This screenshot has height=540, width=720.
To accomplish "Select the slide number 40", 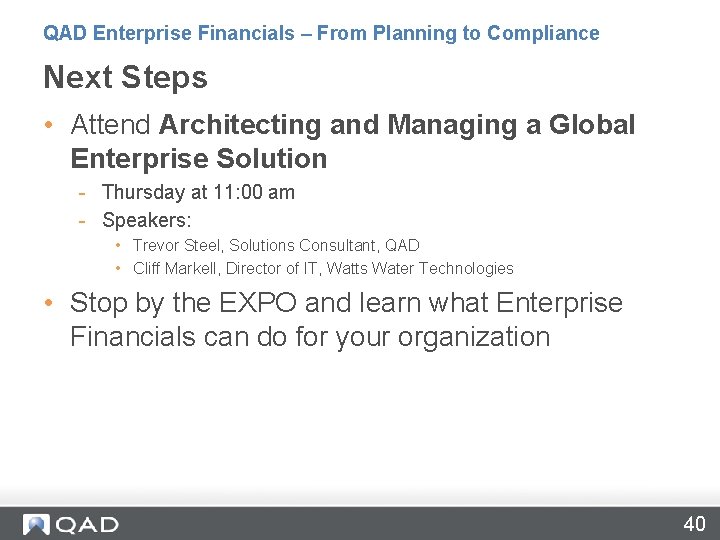I will pos(694,524).
